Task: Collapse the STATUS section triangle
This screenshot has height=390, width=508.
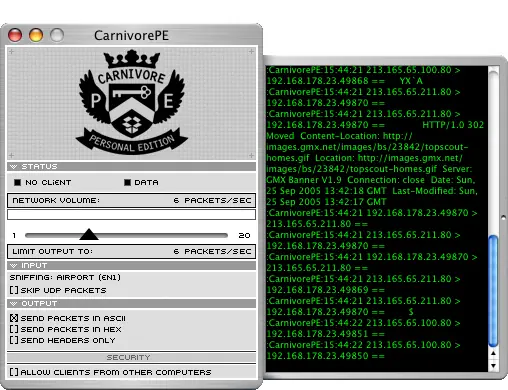Action: (x=13, y=167)
